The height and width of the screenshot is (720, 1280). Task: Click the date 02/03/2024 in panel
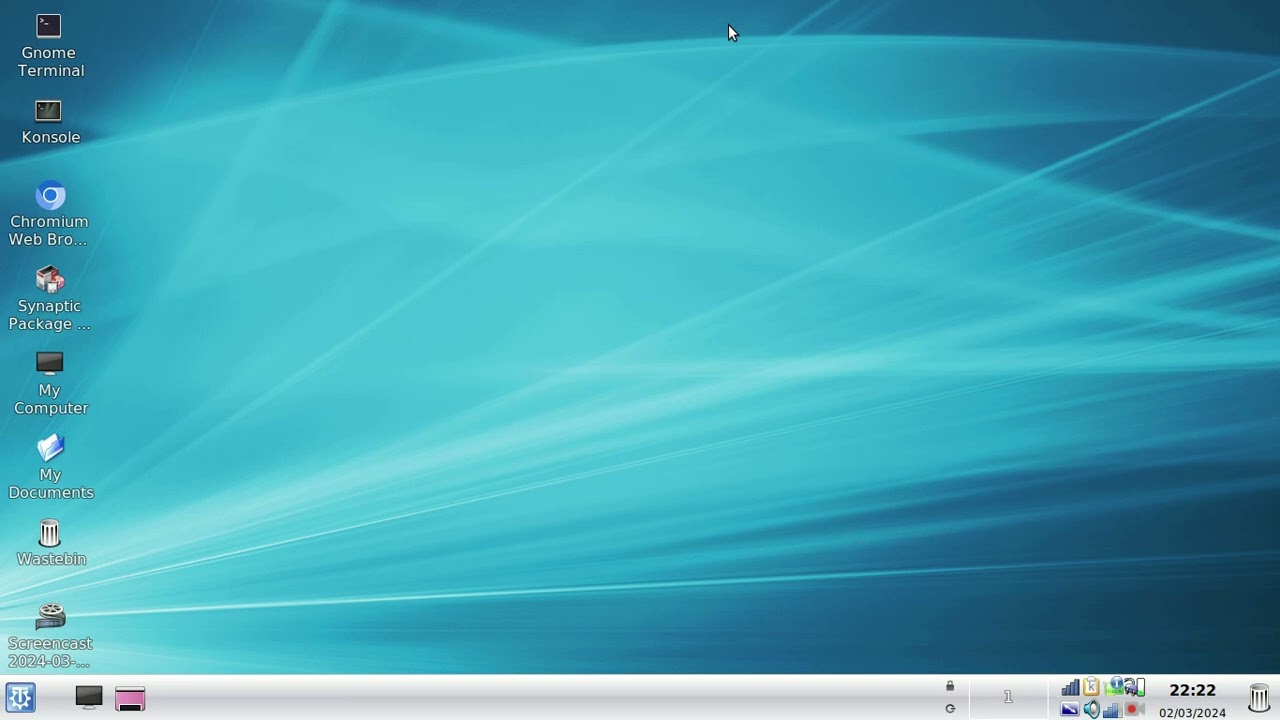(x=1192, y=713)
